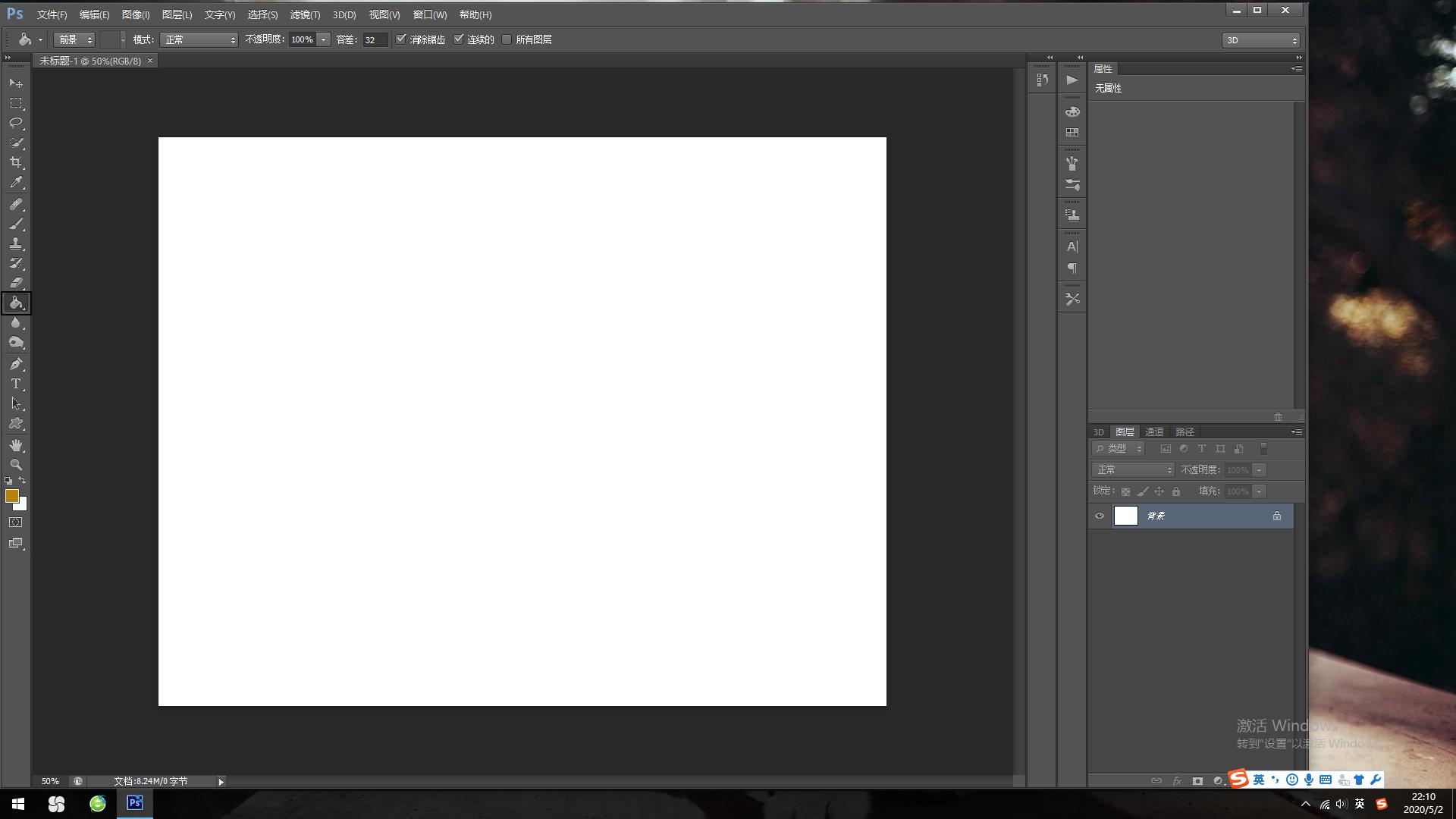The height and width of the screenshot is (819, 1456).
Task: Select the Pen tool
Action: pos(16,364)
